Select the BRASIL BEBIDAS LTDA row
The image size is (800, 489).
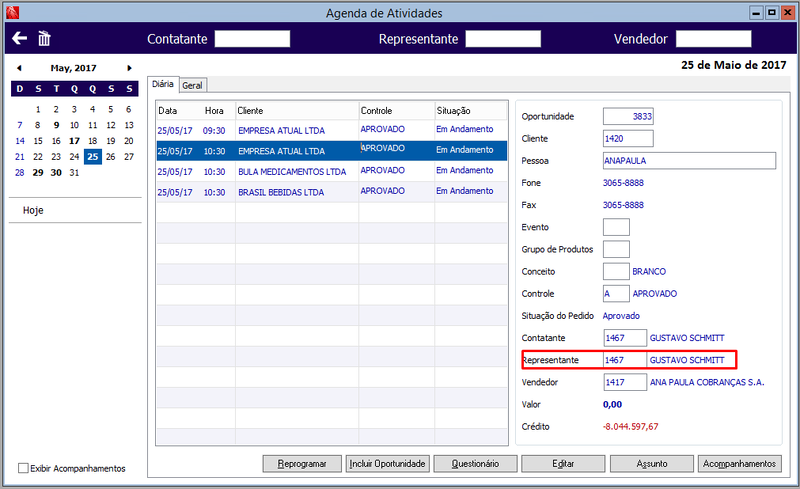click(x=332, y=191)
